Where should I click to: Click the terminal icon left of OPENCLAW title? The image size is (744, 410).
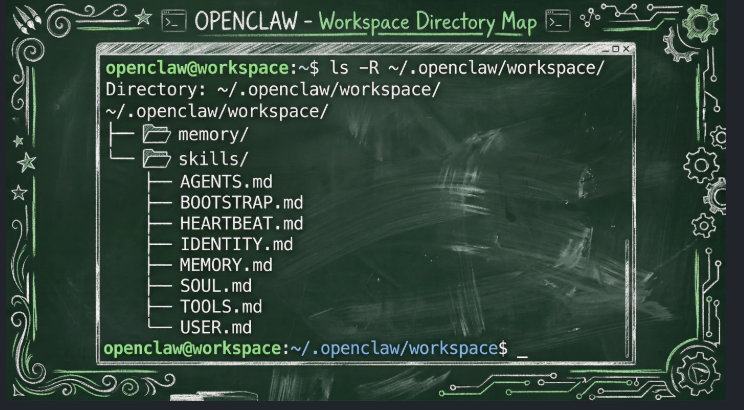pyautogui.click(x=174, y=20)
